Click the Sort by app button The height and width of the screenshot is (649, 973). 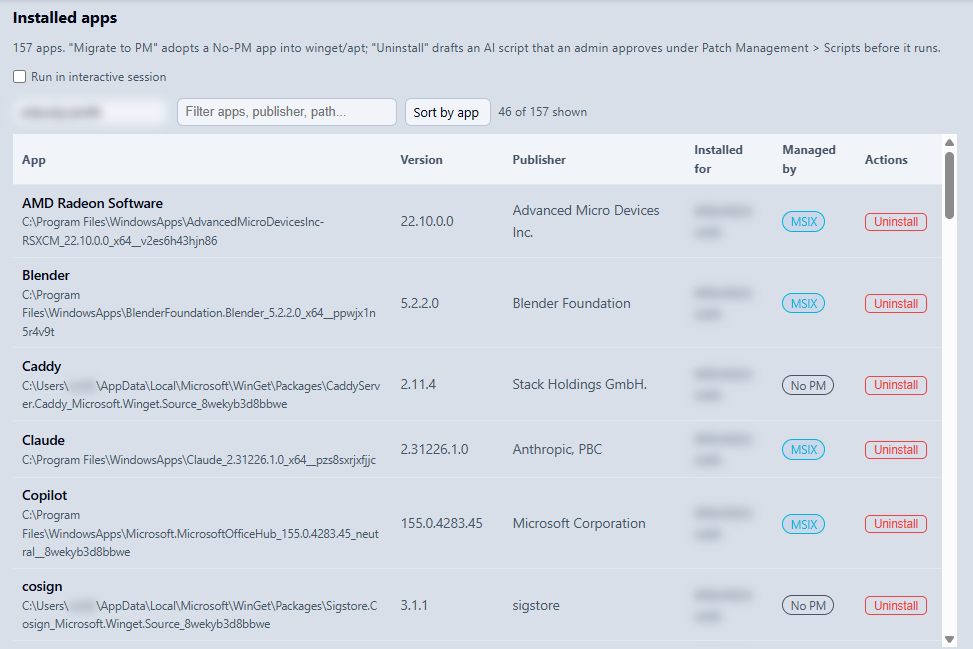447,112
